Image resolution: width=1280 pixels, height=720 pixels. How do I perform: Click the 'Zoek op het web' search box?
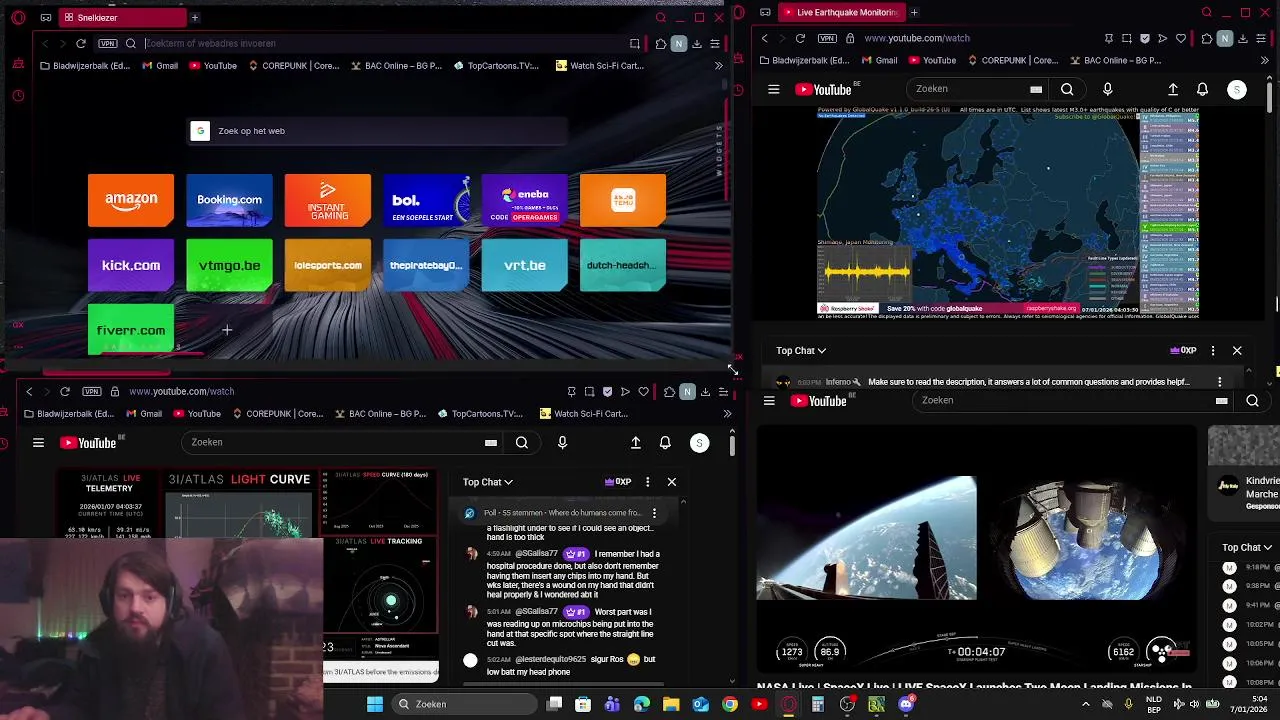coord(378,131)
